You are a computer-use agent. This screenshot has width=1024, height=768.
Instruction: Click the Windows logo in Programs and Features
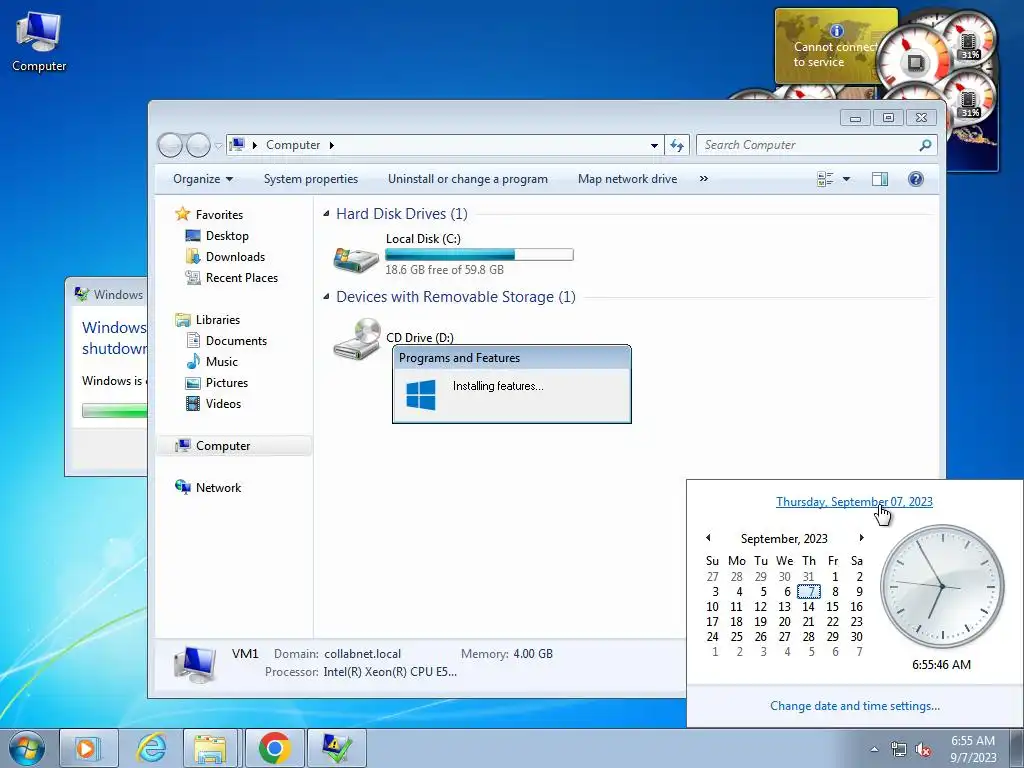click(x=421, y=395)
